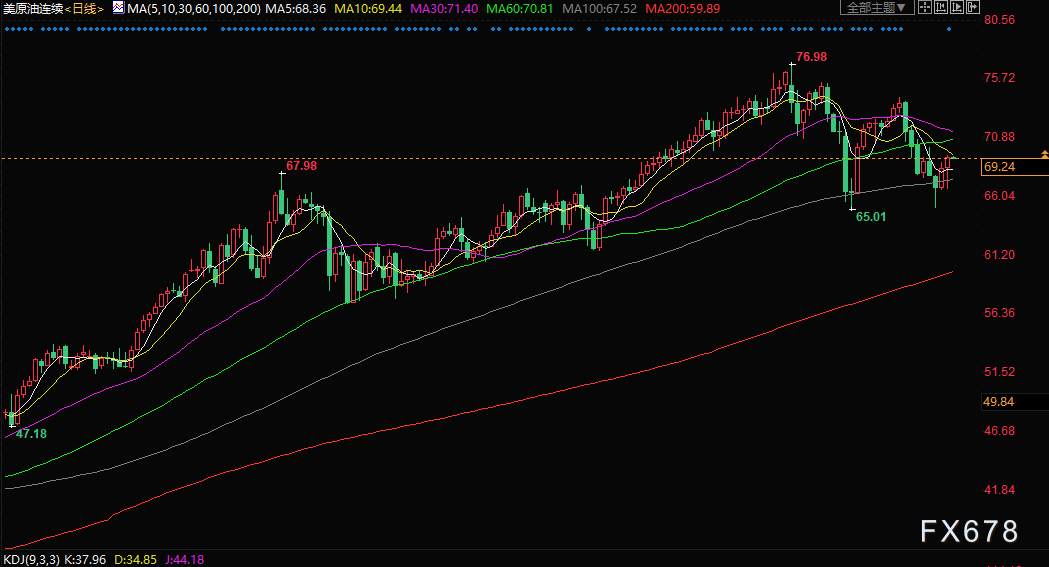1049x567 pixels.
Task: Select the MA100:67.52 value
Action: pyautogui.click(x=599, y=9)
